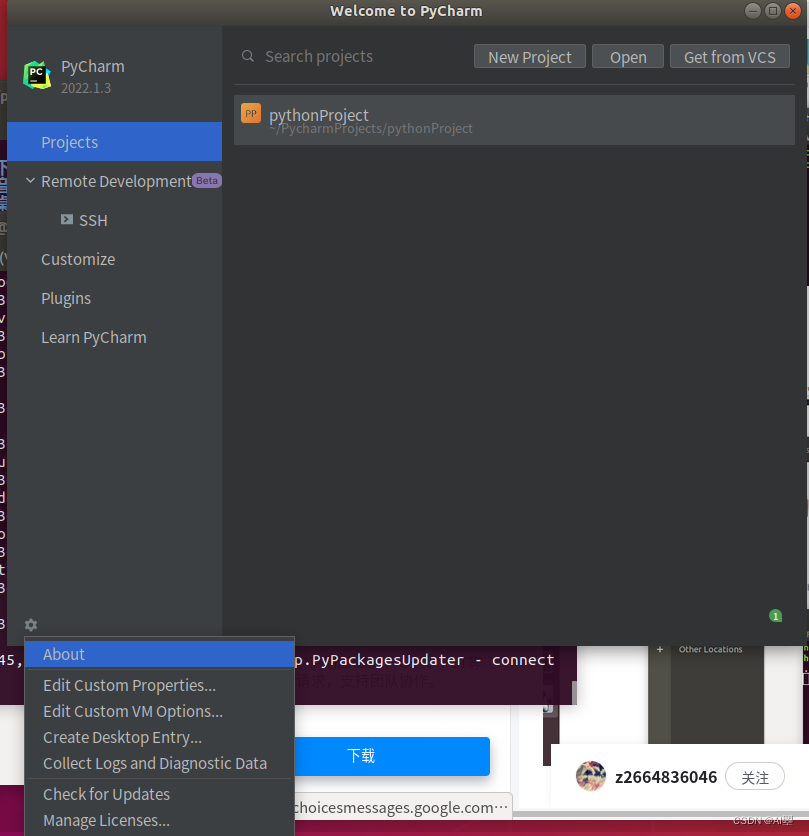Click the 关注 follow button
Image resolution: width=809 pixels, height=836 pixels.
pos(755,777)
